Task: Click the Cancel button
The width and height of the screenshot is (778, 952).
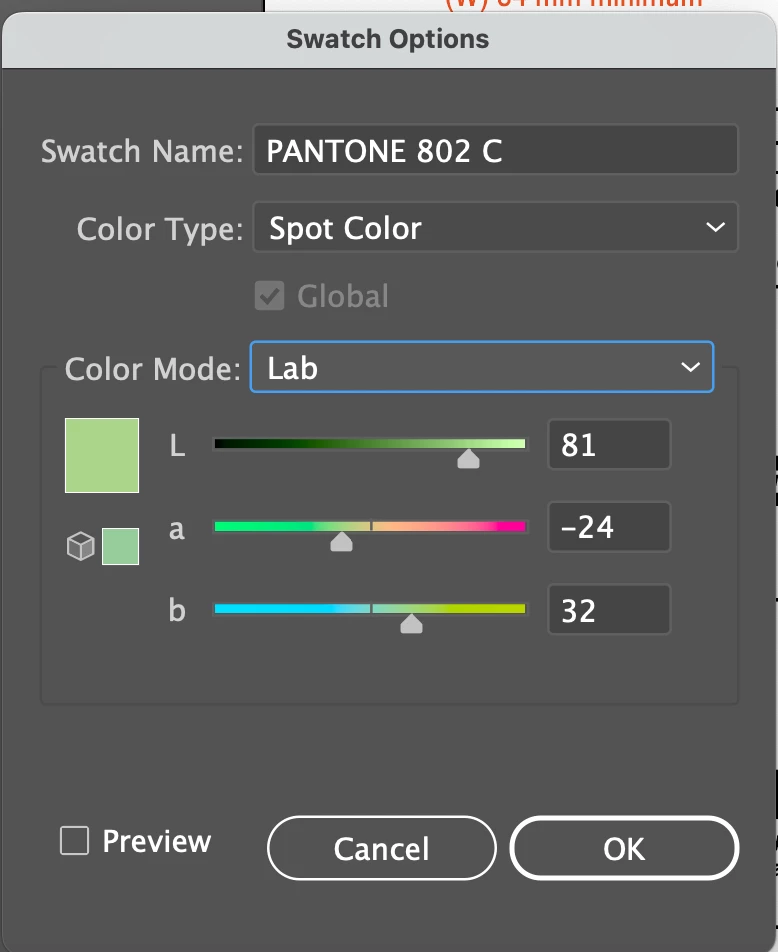Action: [x=382, y=848]
